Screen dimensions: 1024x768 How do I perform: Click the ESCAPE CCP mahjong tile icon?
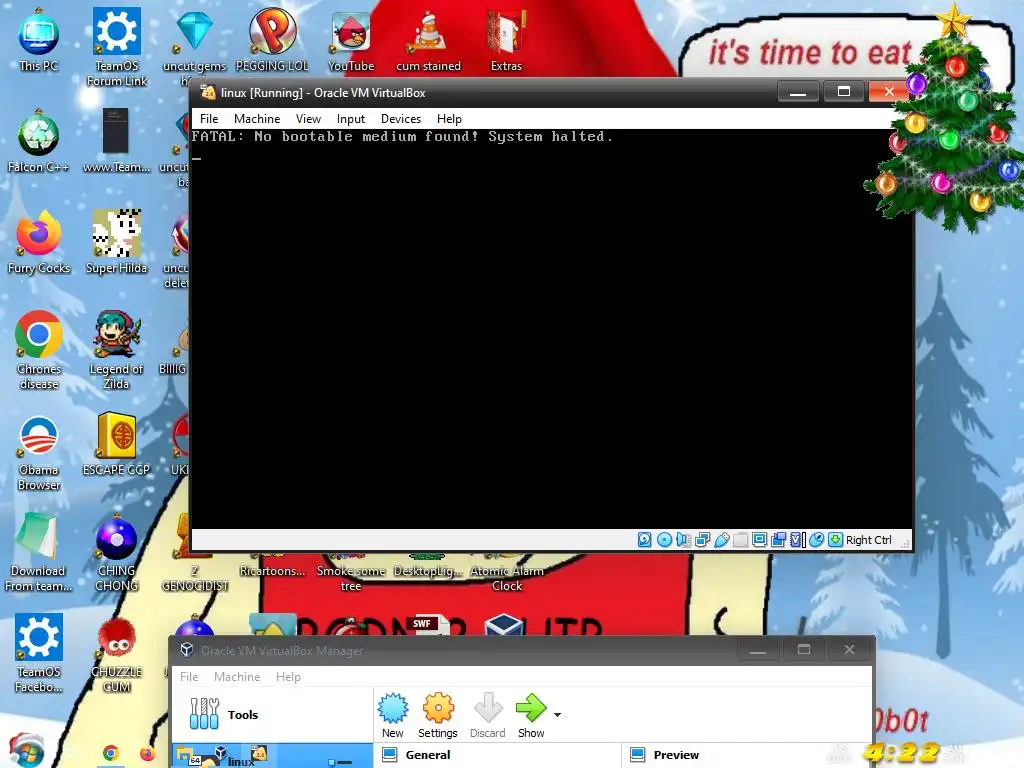(116, 444)
